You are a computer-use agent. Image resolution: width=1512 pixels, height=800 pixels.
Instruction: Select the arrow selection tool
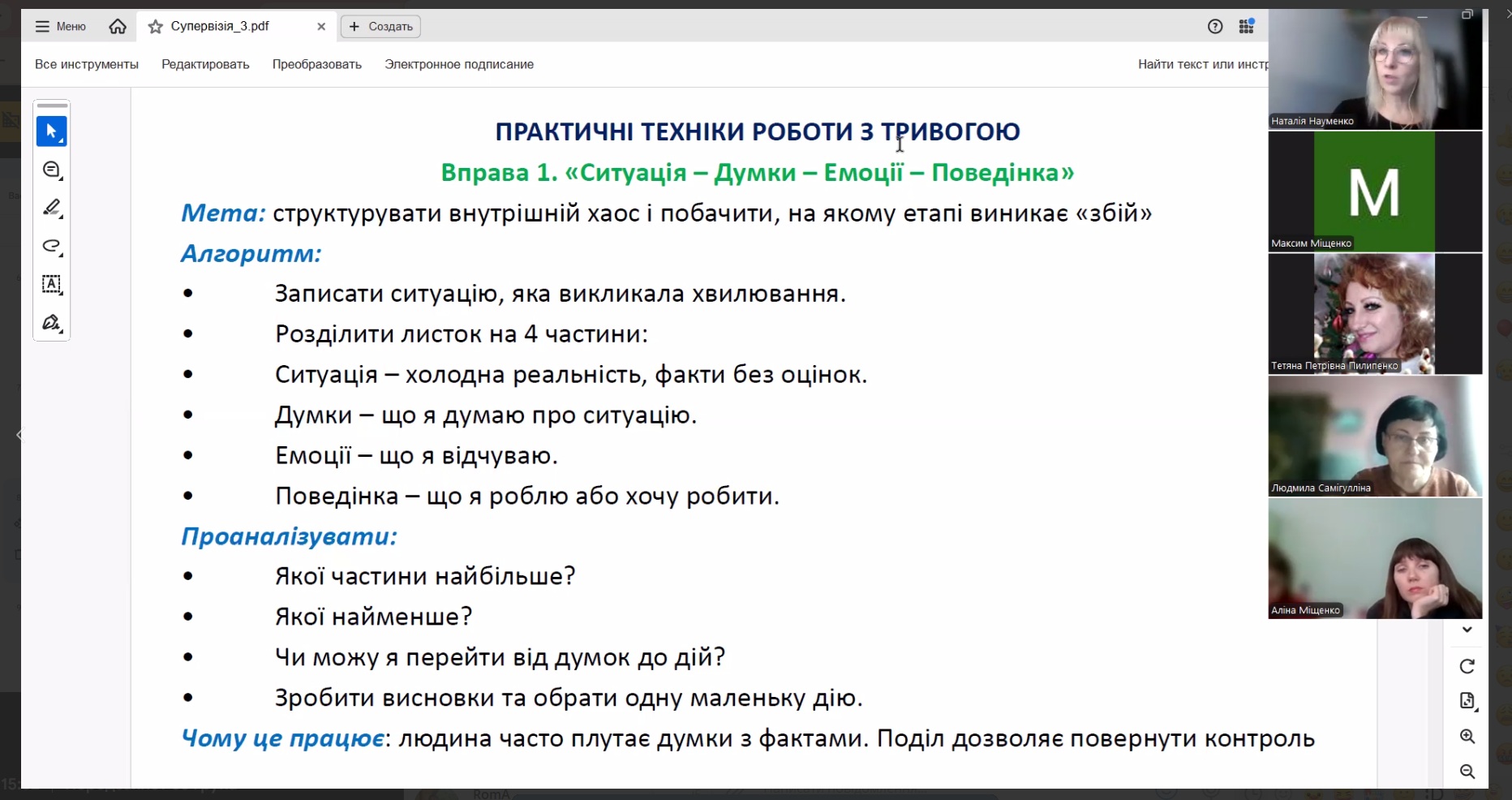pyautogui.click(x=51, y=131)
